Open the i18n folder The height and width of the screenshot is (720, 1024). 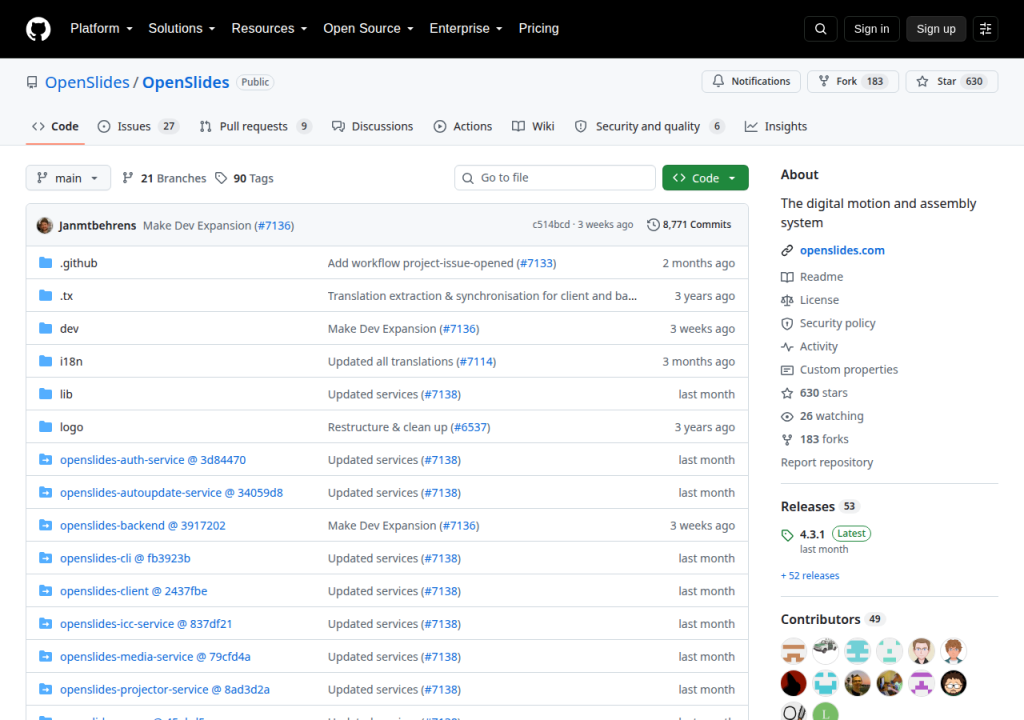[x=71, y=361]
